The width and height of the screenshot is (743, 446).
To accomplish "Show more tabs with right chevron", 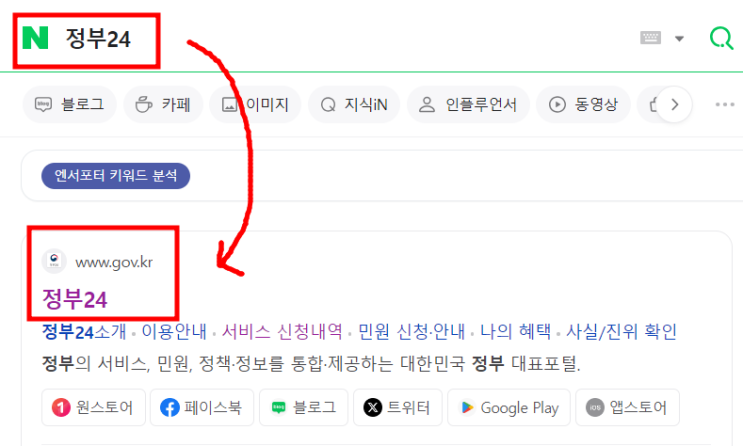I will click(674, 104).
